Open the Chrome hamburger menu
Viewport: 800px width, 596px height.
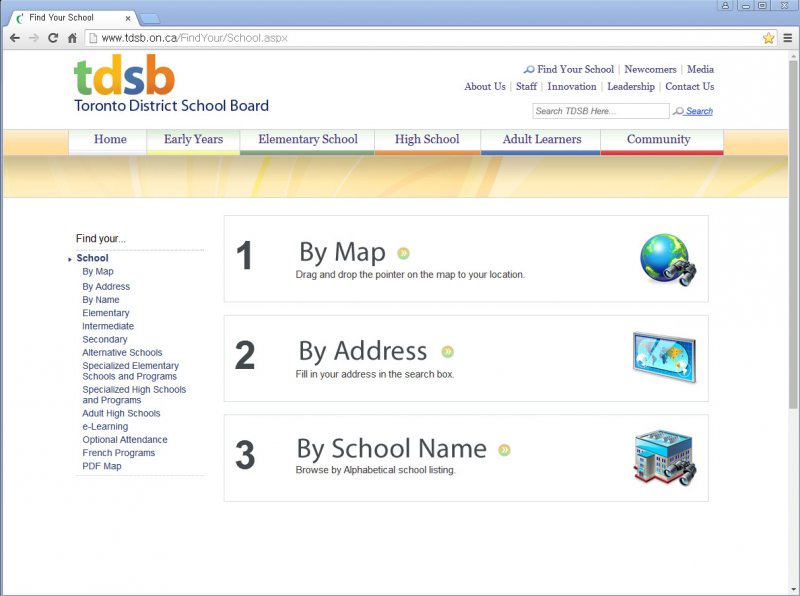[788, 38]
